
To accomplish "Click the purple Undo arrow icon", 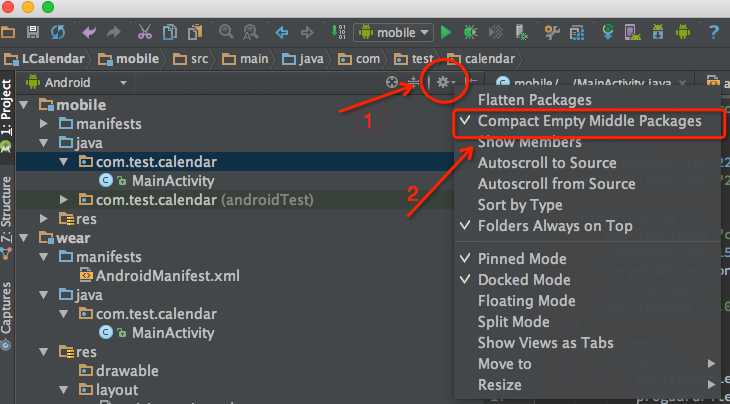I will click(89, 32).
